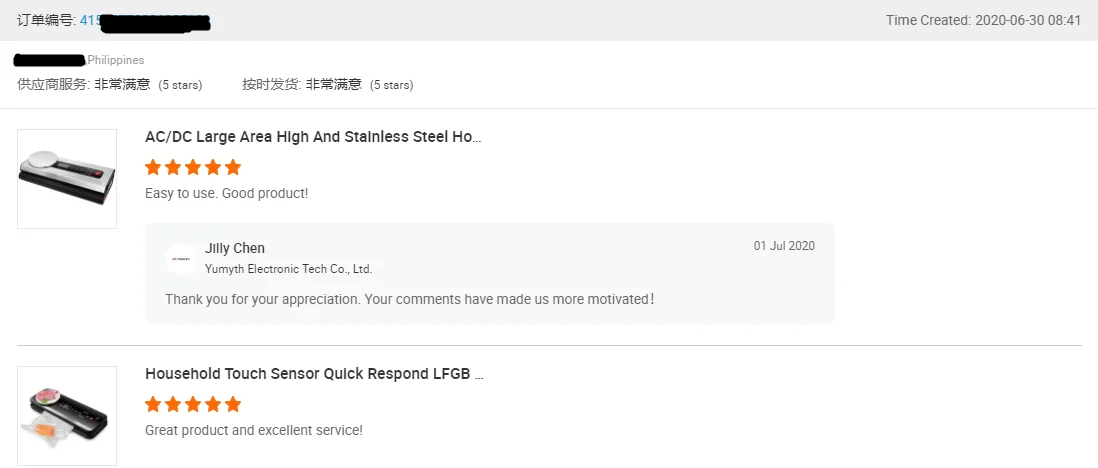Select the "Easy to use. Good product!" review

coord(226,193)
